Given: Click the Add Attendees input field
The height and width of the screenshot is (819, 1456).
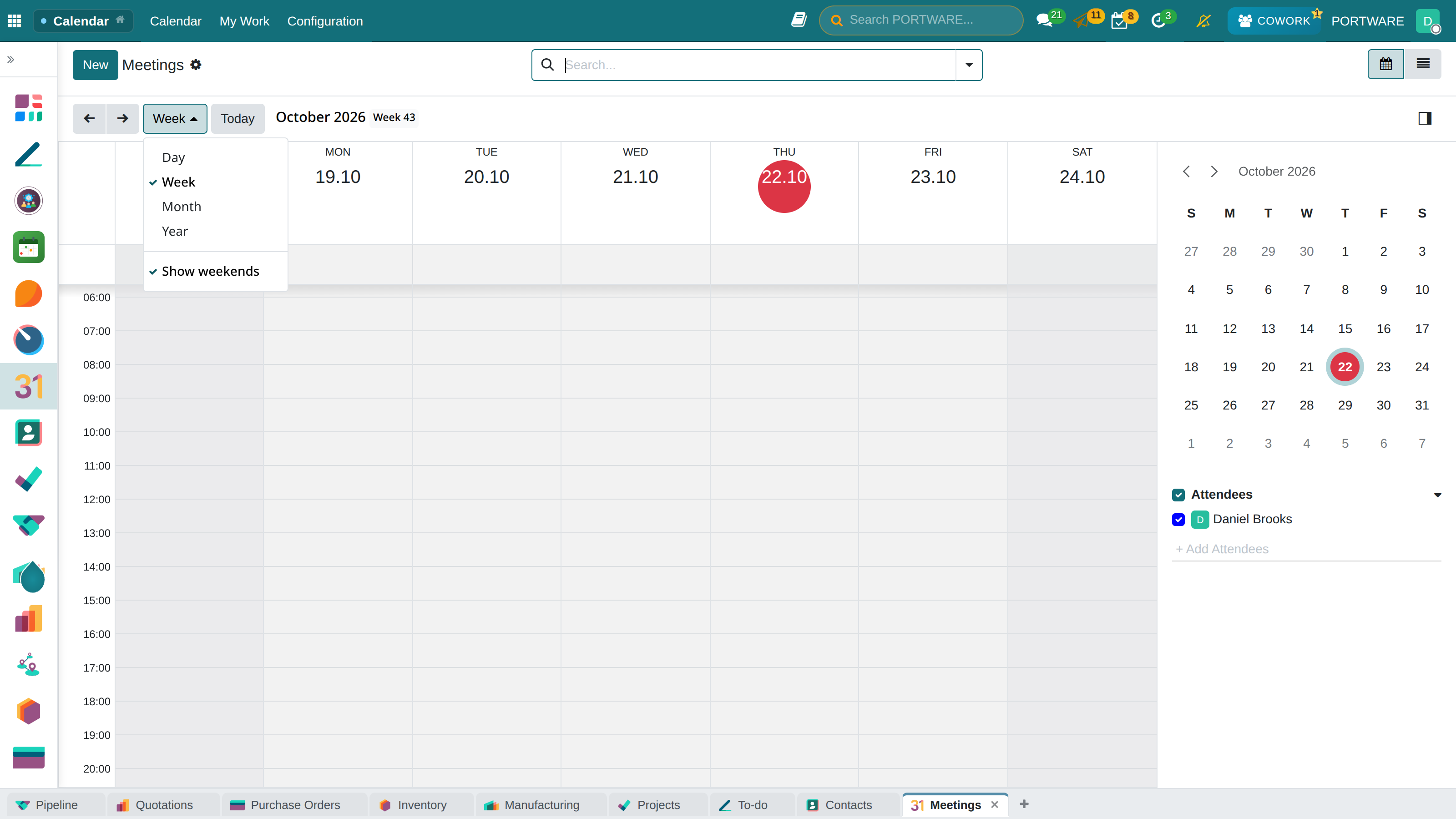Looking at the screenshot, I should coord(1306,549).
